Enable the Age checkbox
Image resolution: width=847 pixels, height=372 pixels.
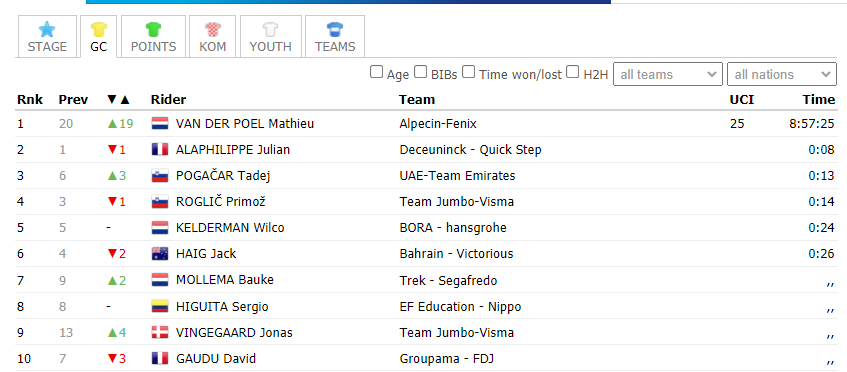tap(376, 72)
